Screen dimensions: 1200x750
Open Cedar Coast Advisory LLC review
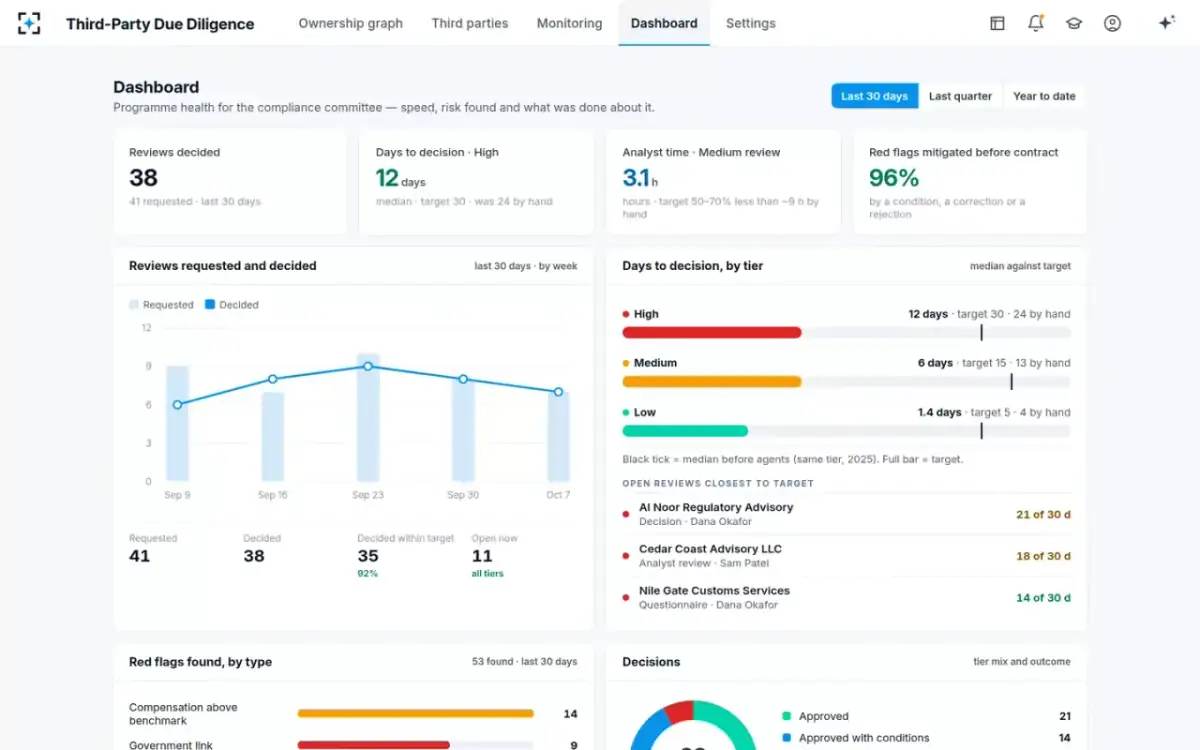point(846,556)
